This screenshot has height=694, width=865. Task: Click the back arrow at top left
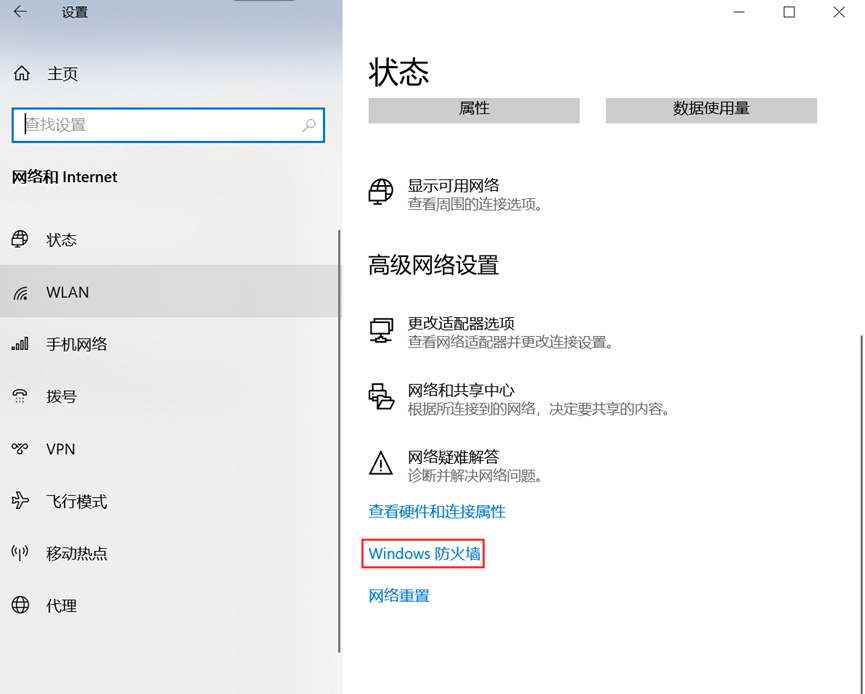22,12
